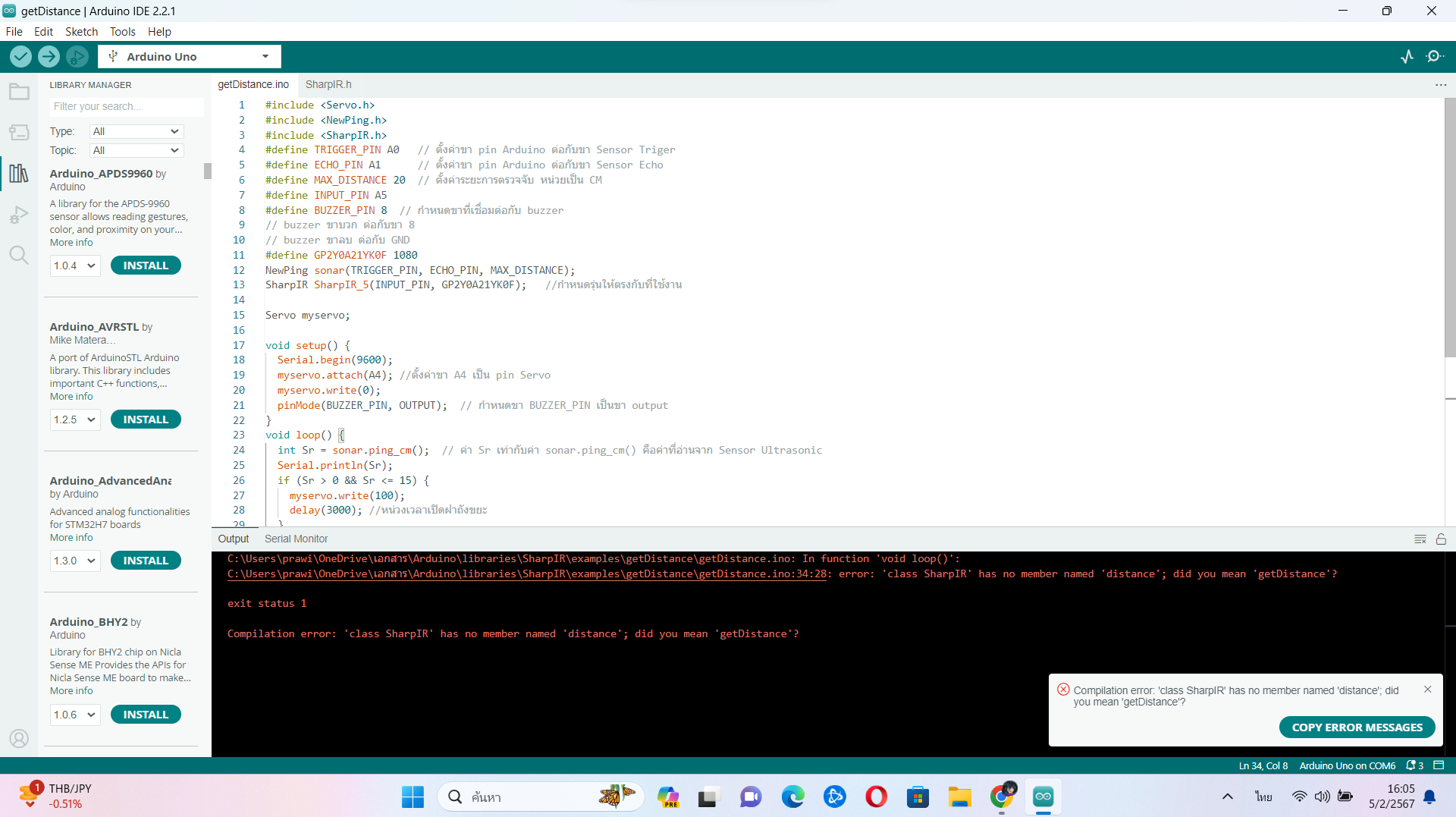Image resolution: width=1456 pixels, height=817 pixels.
Task: Switch to the Serial Monitor panel tab
Action: click(x=296, y=539)
